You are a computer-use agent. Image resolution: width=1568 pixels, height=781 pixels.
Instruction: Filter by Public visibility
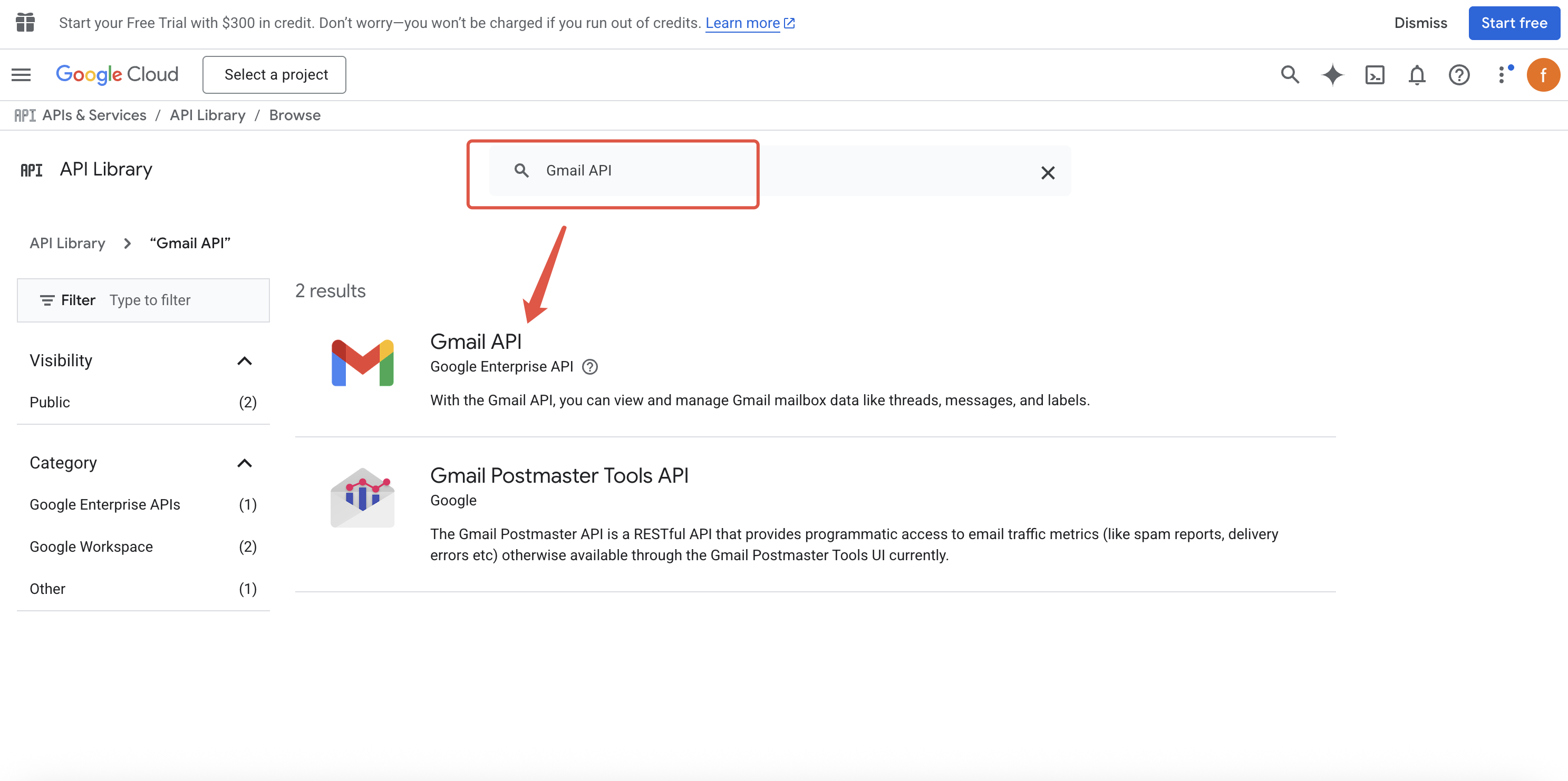click(143, 403)
